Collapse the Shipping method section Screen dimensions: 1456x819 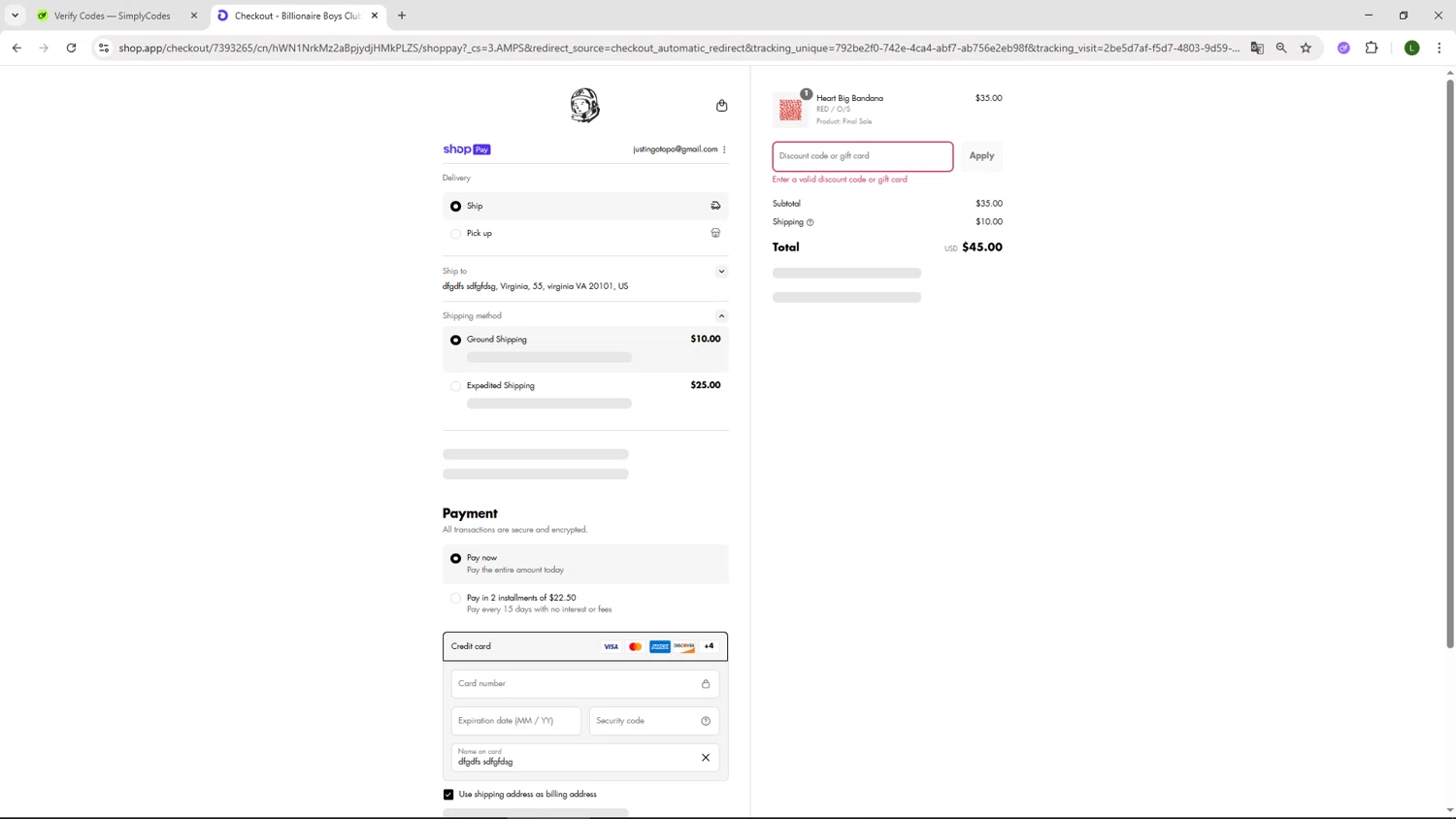click(x=721, y=316)
